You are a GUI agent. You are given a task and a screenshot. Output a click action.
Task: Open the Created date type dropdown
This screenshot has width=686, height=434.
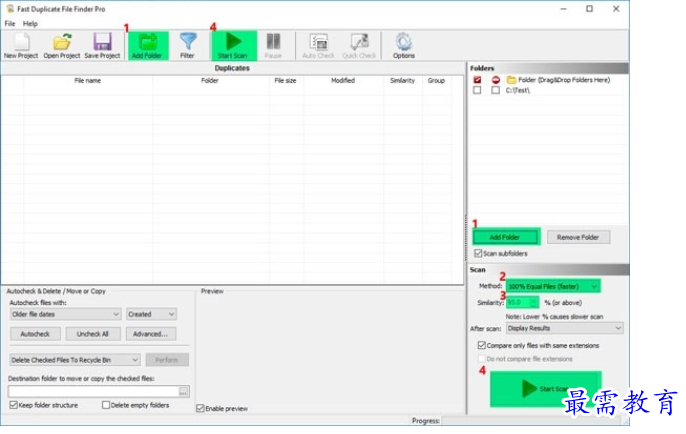tap(151, 314)
